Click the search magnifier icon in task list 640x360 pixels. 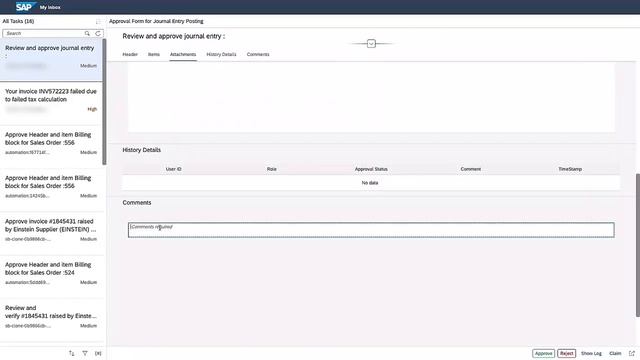click(x=87, y=33)
